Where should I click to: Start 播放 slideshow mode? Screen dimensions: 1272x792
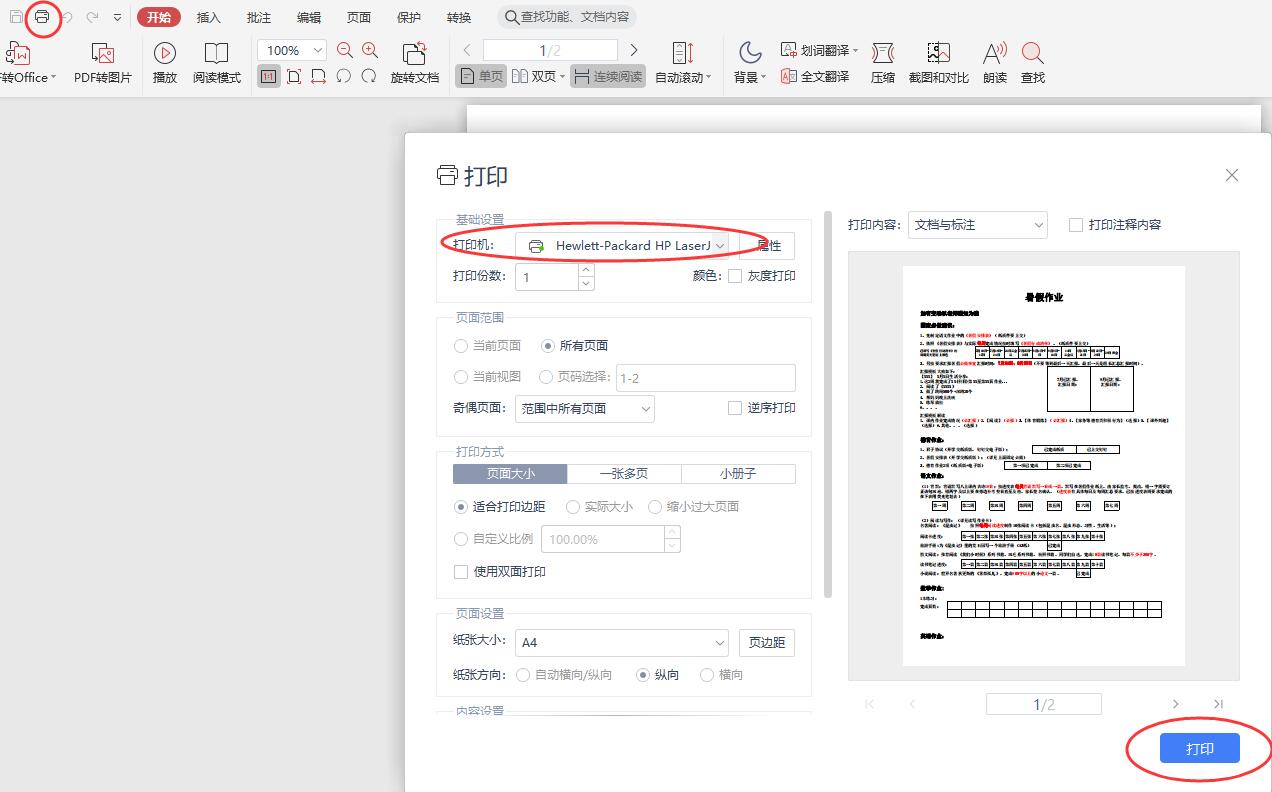(165, 63)
